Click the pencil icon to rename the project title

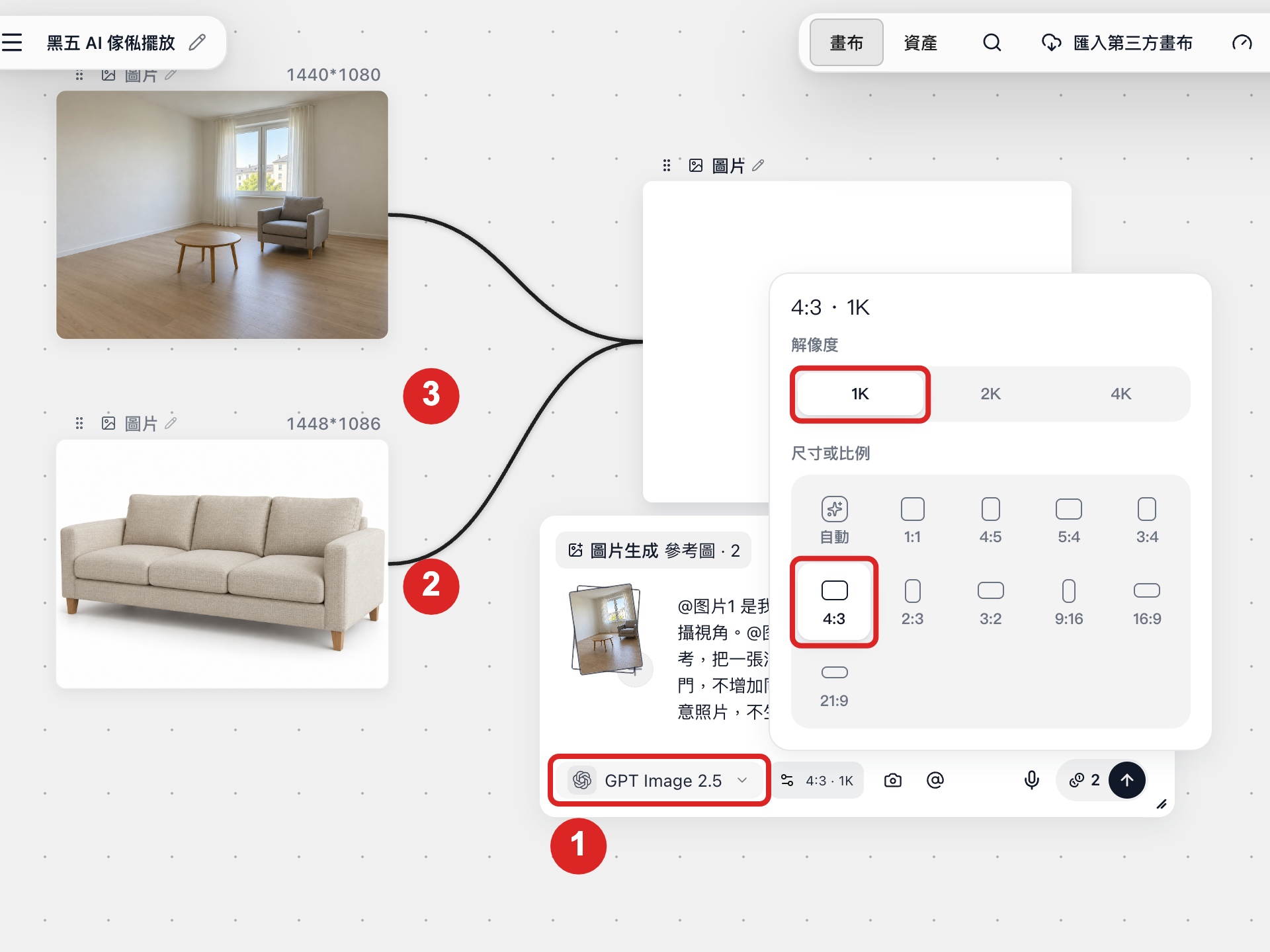(197, 43)
